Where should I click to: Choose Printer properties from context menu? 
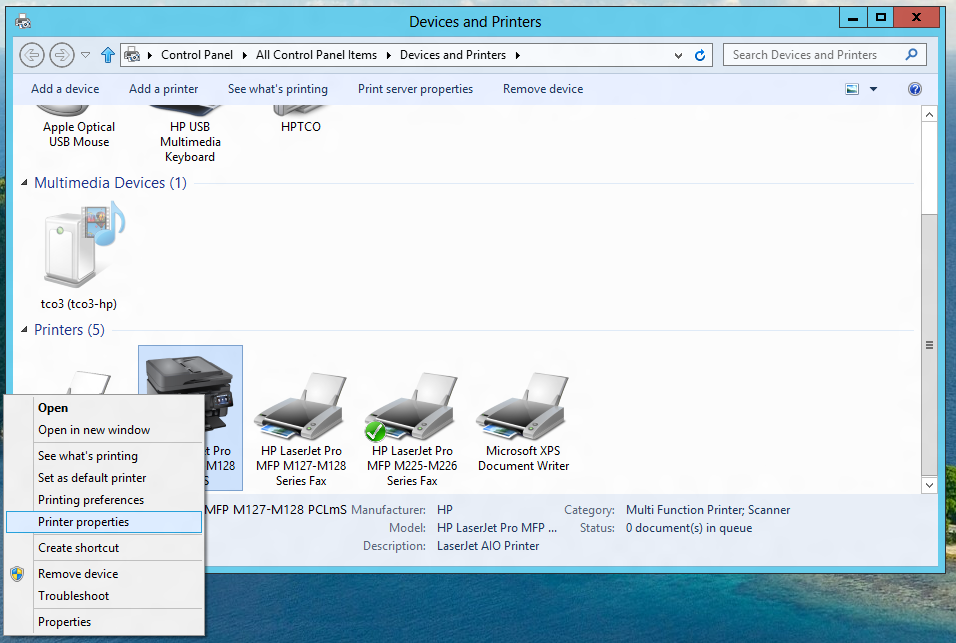[83, 522]
